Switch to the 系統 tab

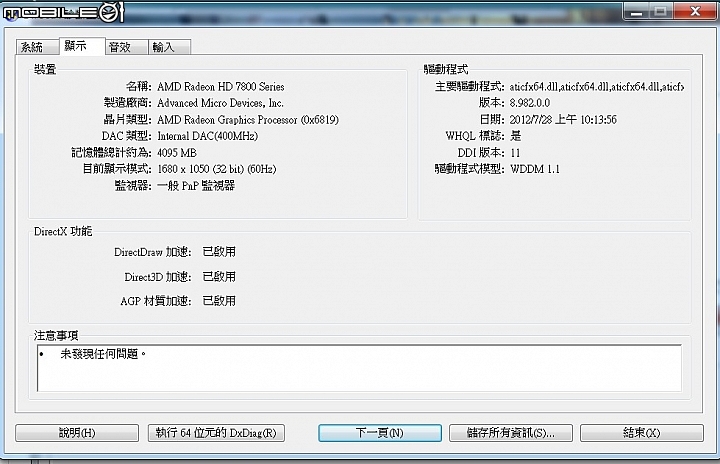click(37, 47)
